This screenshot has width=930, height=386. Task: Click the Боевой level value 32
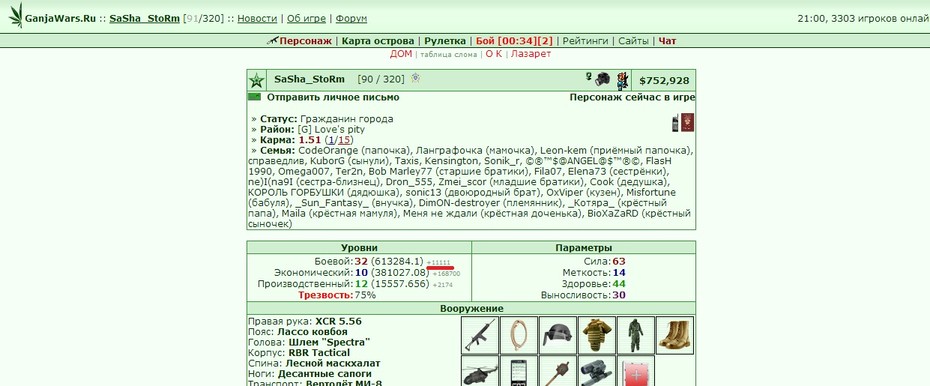click(x=361, y=261)
